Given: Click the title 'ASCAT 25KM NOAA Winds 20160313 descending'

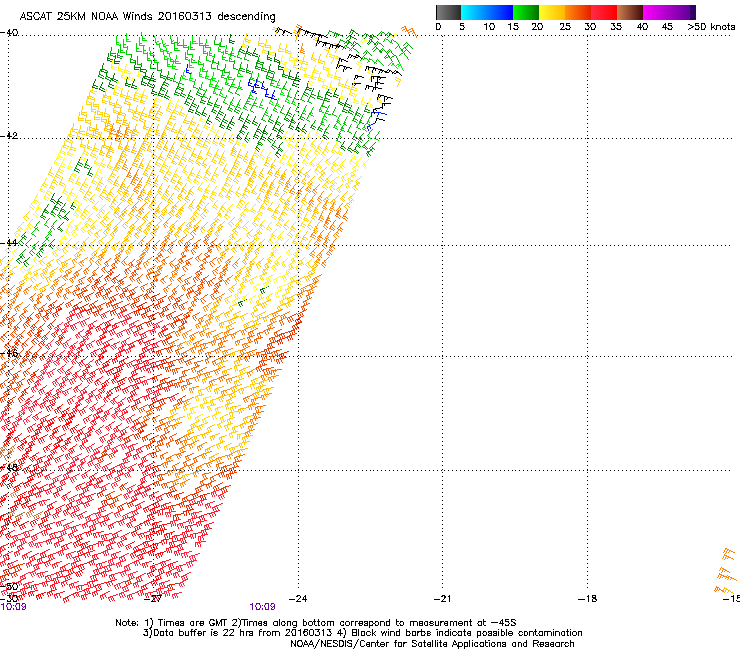Looking at the screenshot, I should point(148,16).
